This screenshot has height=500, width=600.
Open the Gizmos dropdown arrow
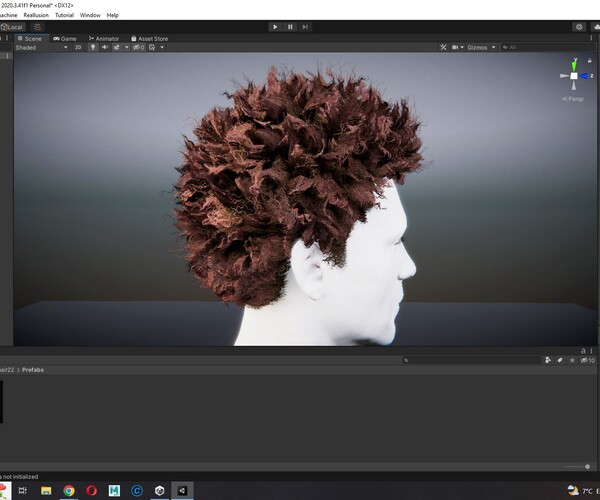coord(494,47)
